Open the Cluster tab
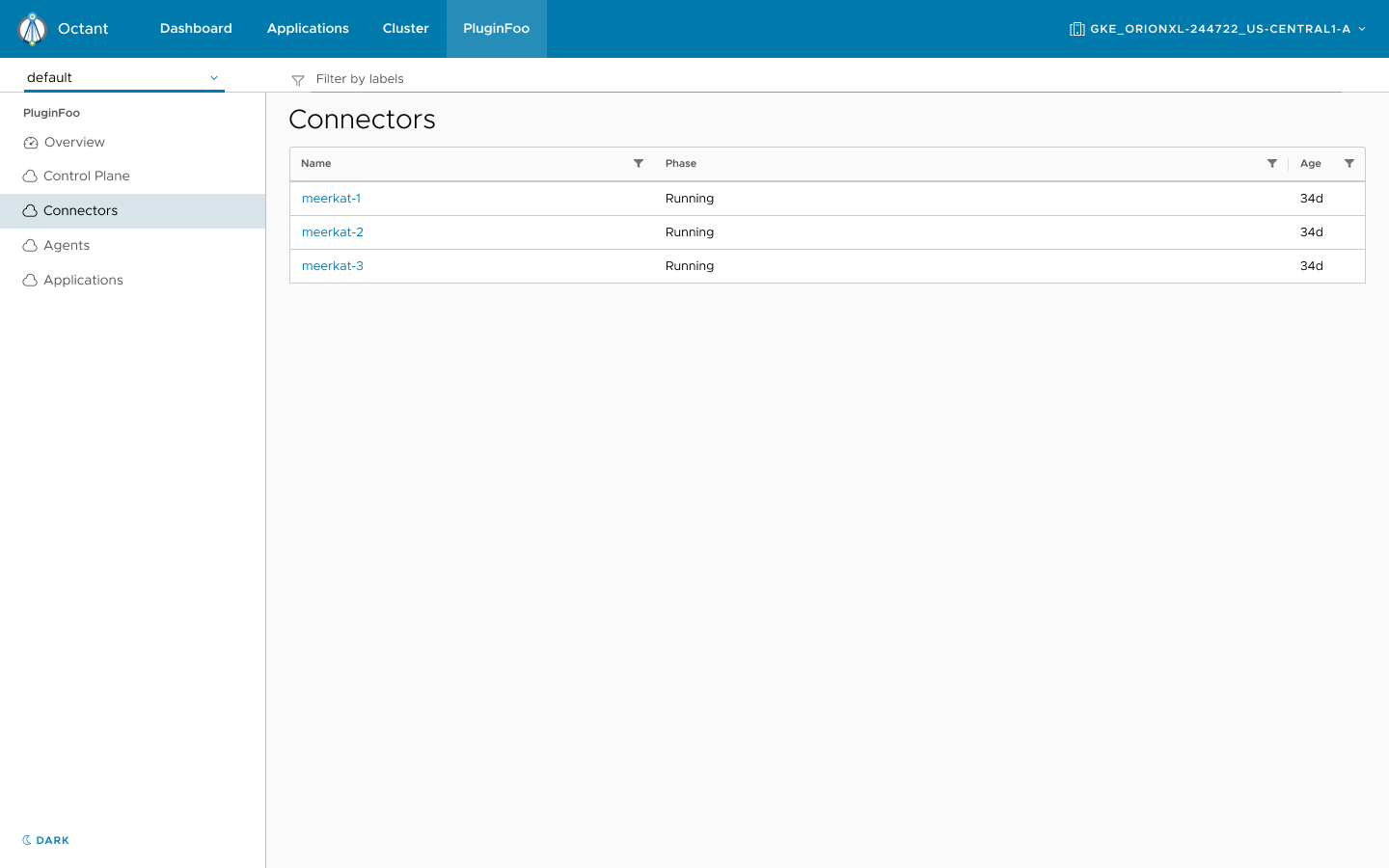1389x868 pixels. 405,28
